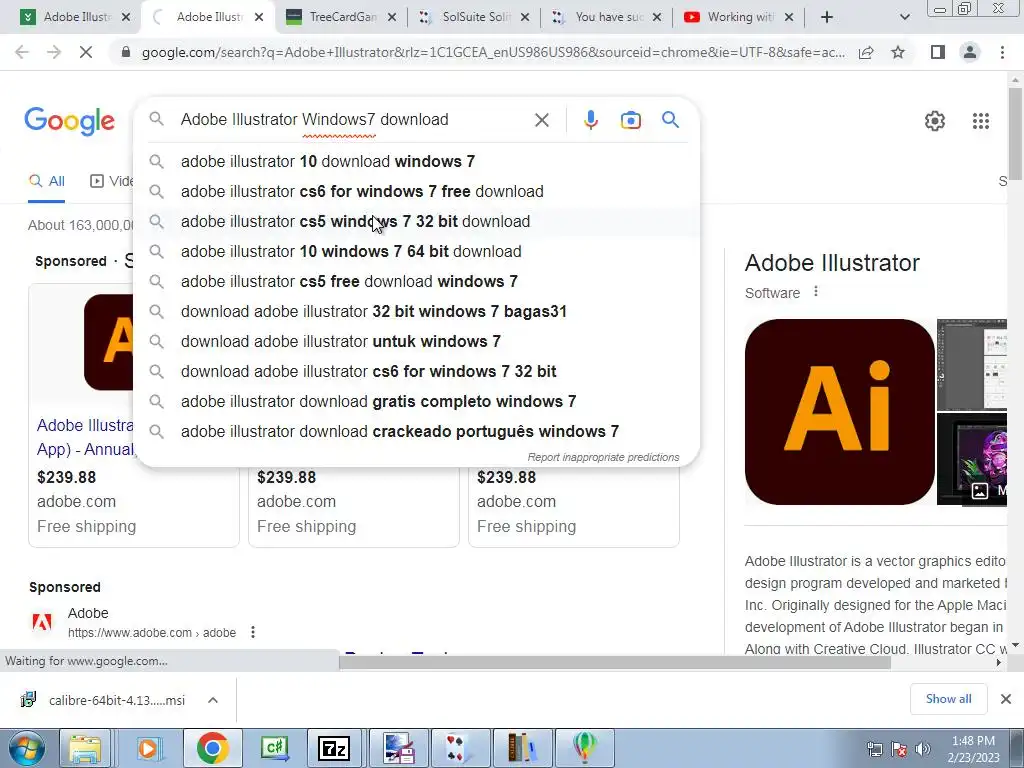This screenshot has width=1024, height=768.
Task: Open the Google apps grid
Action: click(x=980, y=121)
